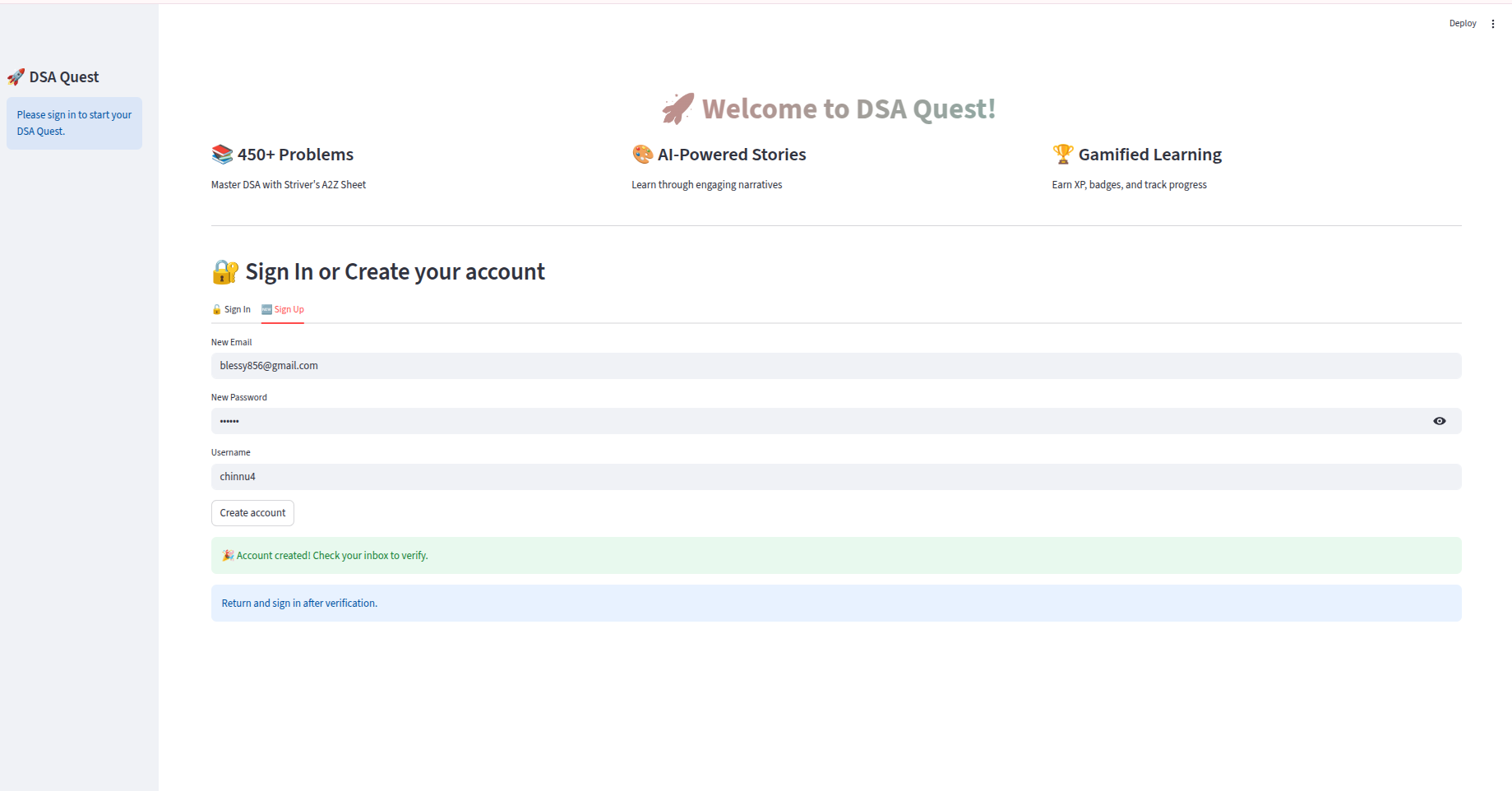Switch to the Sign In tab
The height and width of the screenshot is (791, 1512).
231,309
